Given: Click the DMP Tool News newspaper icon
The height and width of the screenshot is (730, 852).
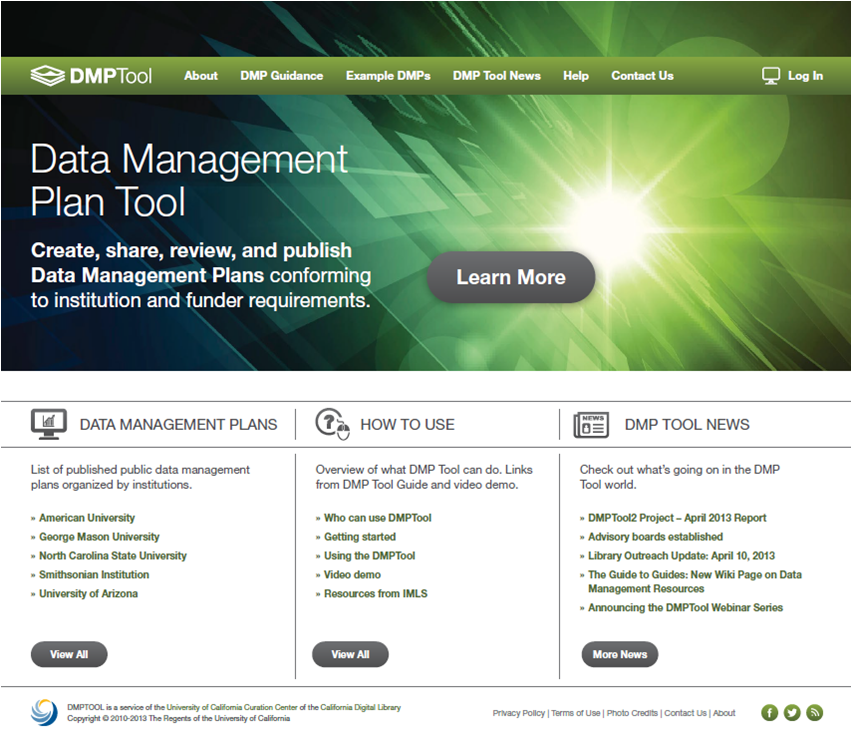Looking at the screenshot, I should (x=590, y=424).
